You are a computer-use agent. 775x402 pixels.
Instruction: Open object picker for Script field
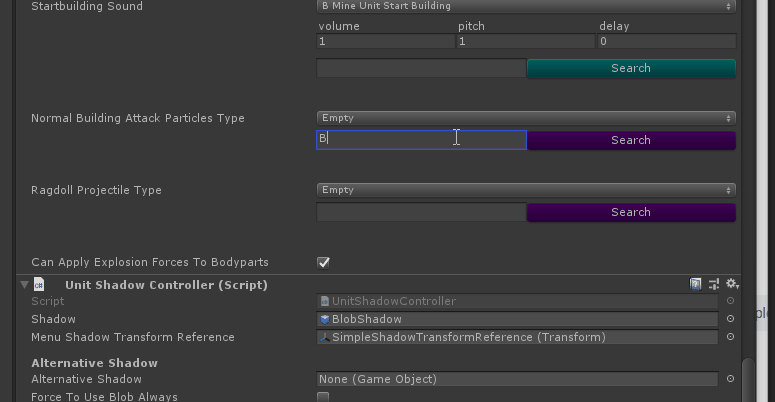[x=731, y=301]
